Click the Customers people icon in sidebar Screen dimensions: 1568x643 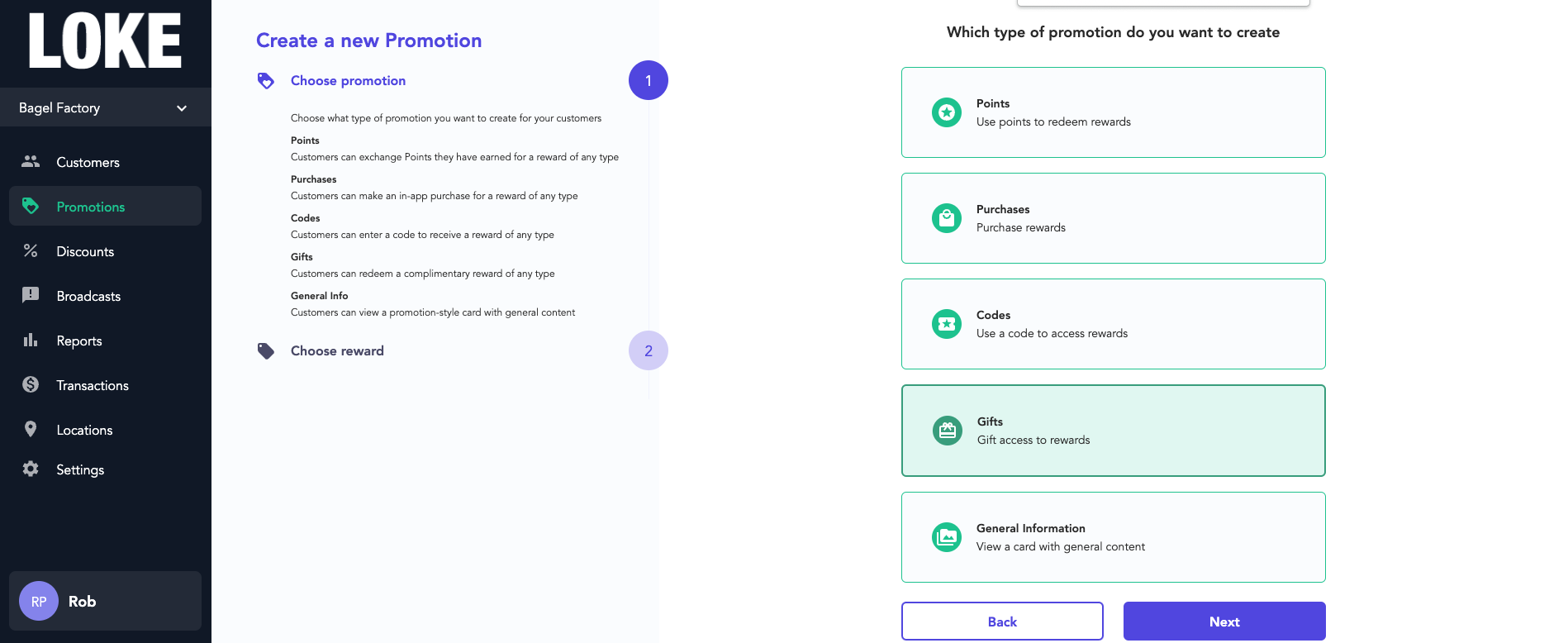tap(31, 161)
